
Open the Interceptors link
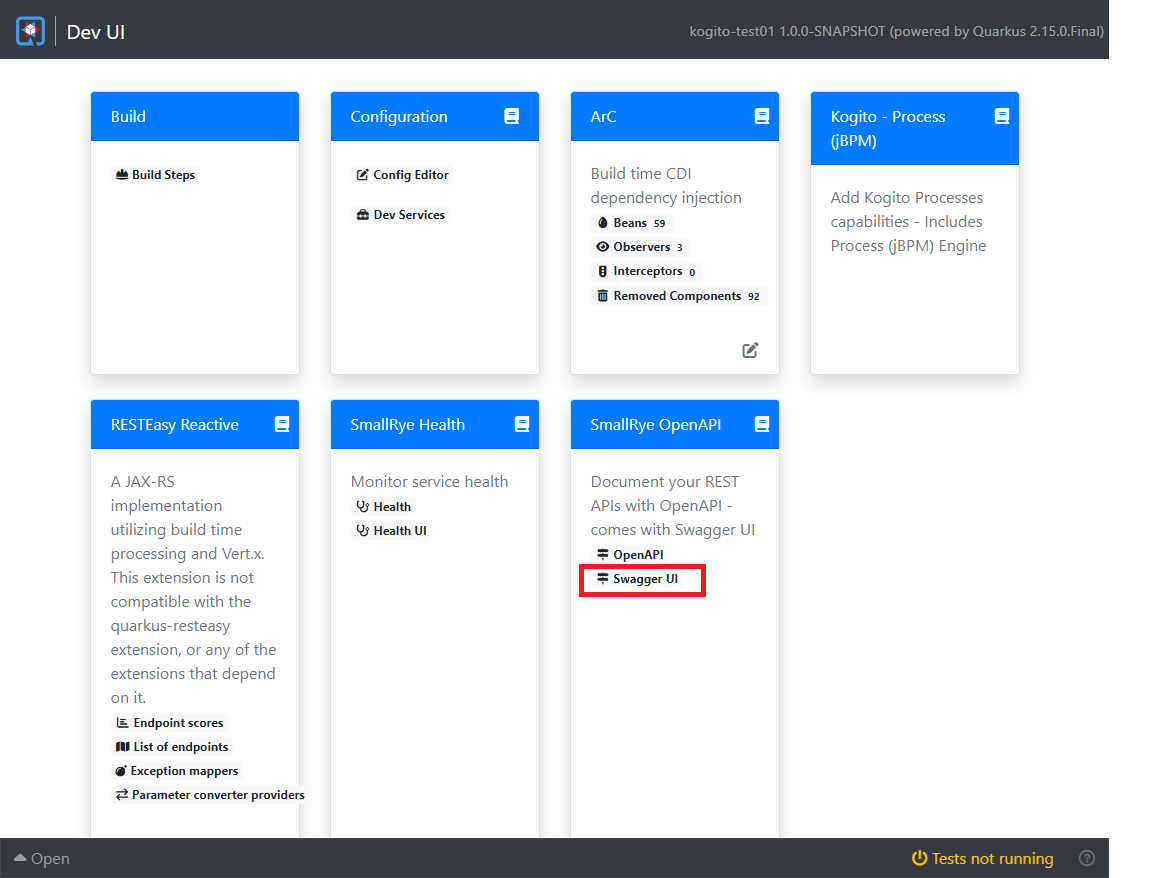(x=647, y=271)
